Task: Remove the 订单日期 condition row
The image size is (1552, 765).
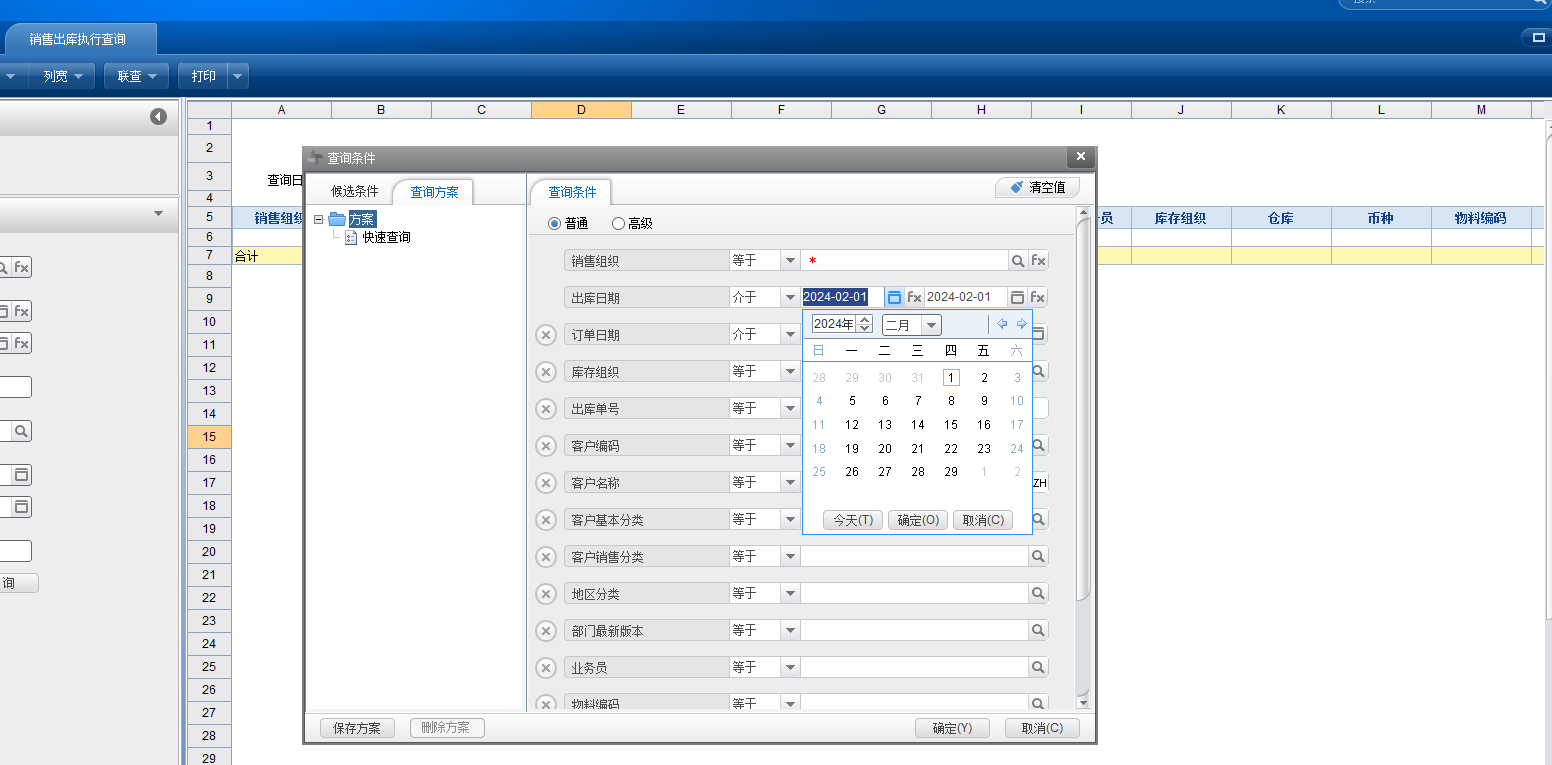Action: pyautogui.click(x=546, y=335)
